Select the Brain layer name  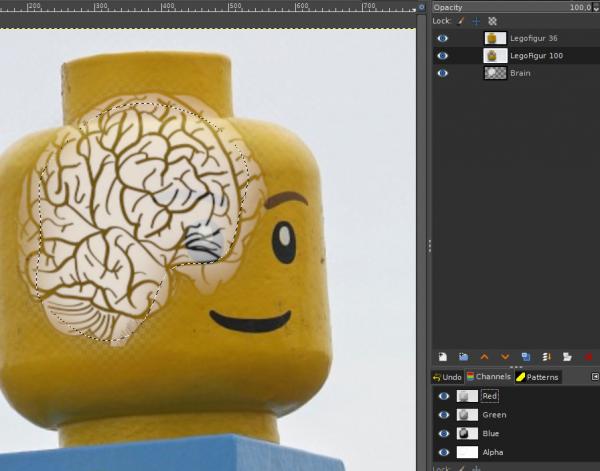click(520, 73)
